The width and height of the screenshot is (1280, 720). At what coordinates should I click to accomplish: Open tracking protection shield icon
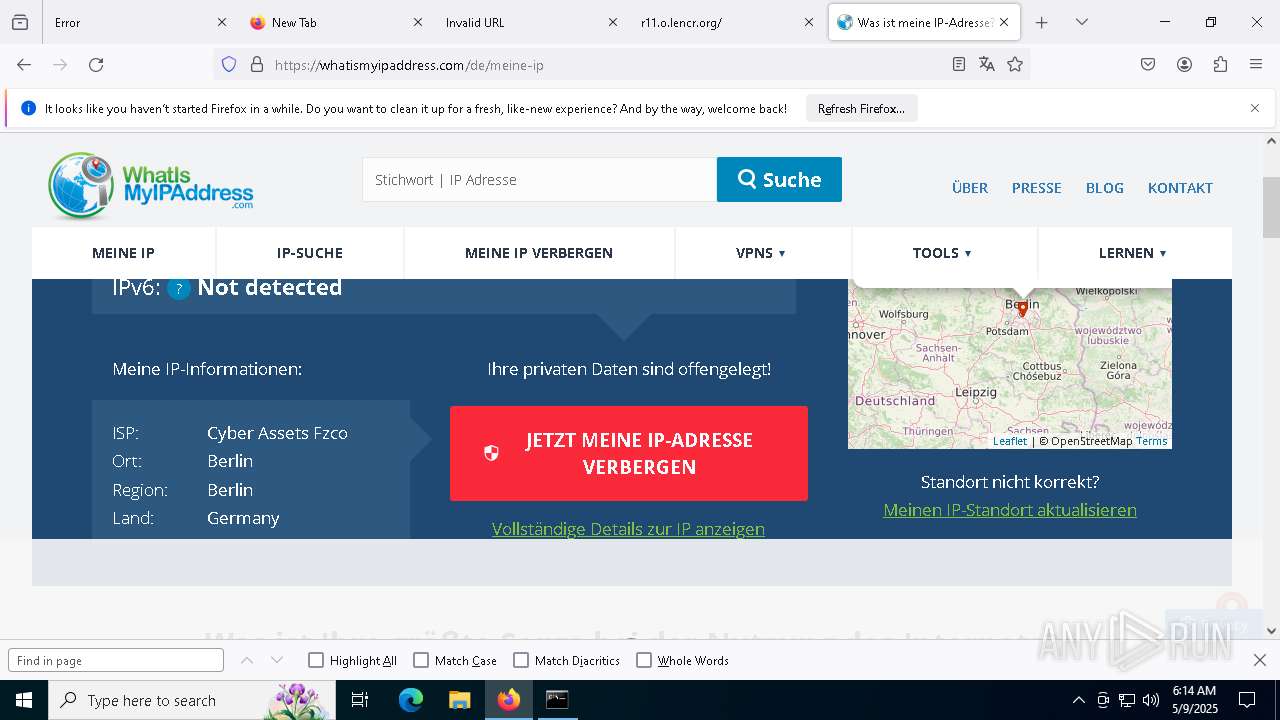point(229,65)
